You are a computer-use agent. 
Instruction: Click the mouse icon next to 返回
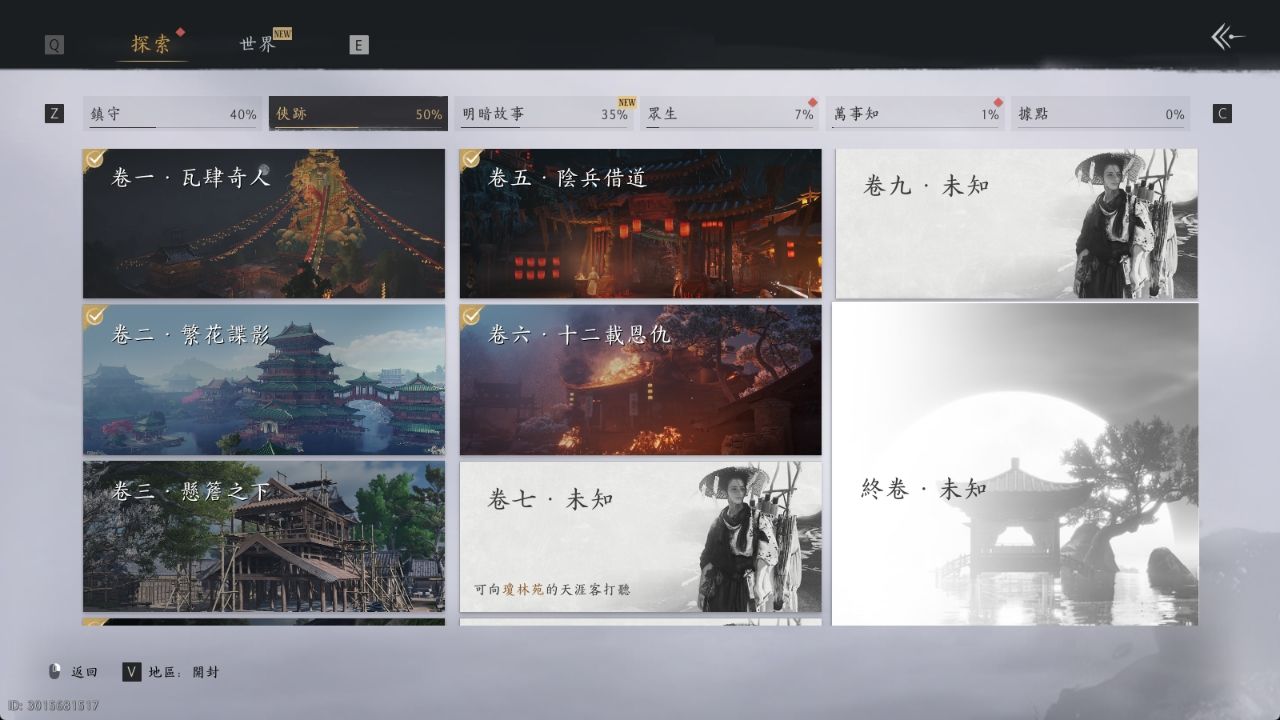55,672
